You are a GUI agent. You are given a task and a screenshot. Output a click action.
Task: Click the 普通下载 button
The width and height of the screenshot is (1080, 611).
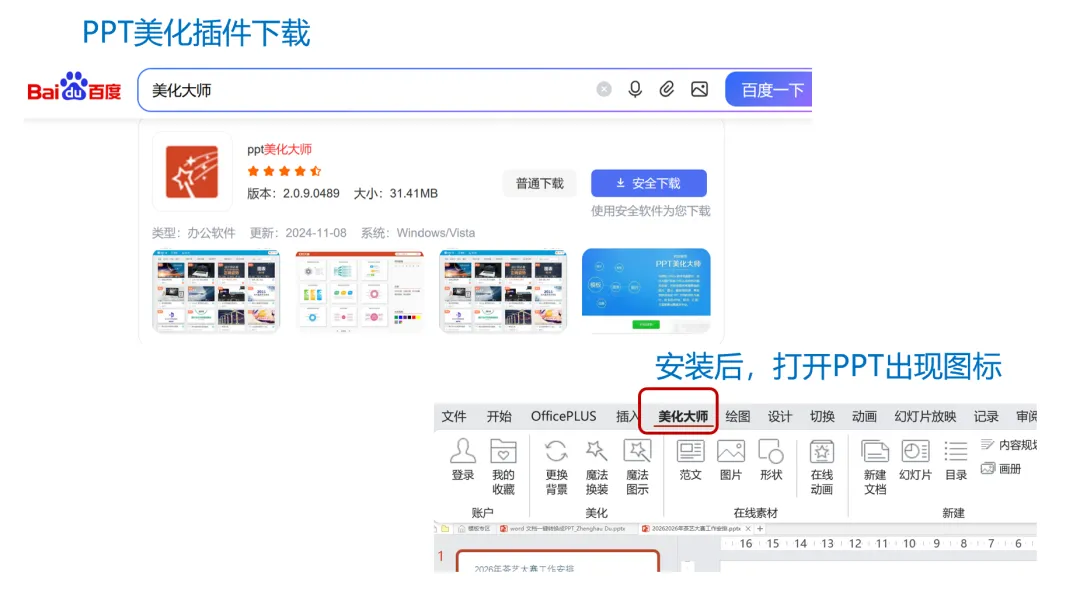click(x=539, y=183)
